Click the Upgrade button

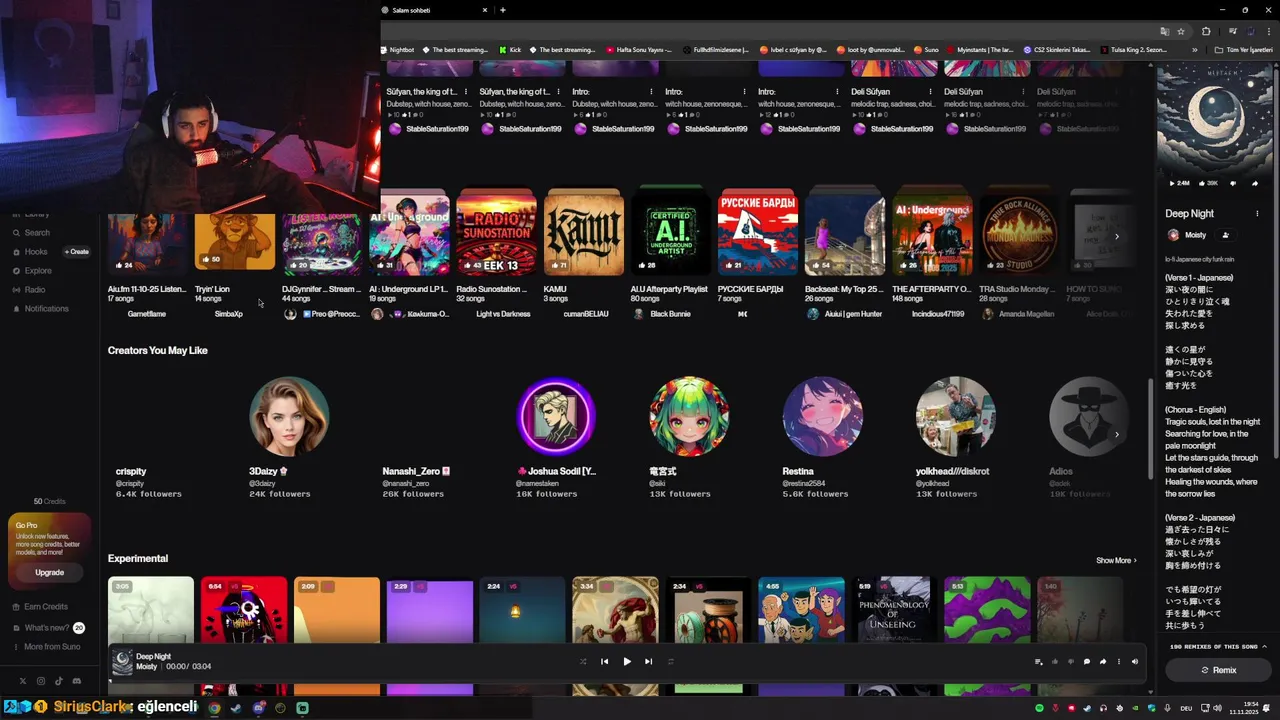[x=49, y=572]
